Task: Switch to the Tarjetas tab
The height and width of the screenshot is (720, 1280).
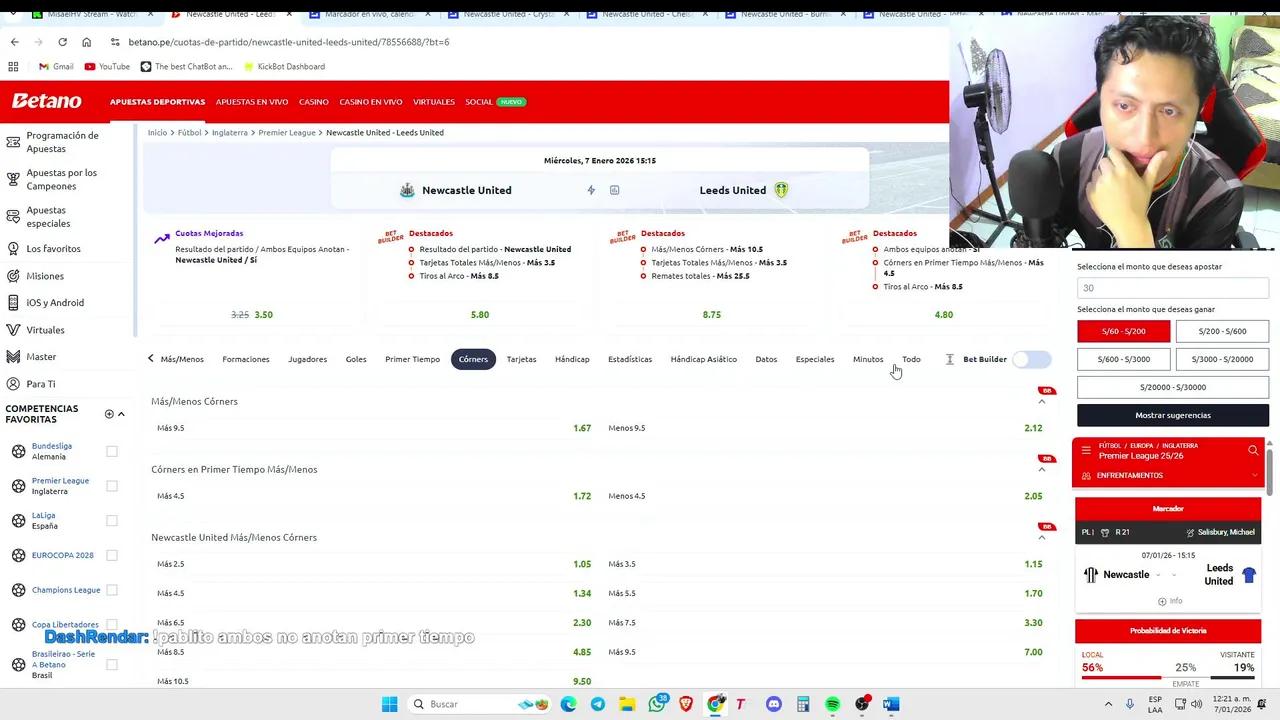Action: coord(521,359)
